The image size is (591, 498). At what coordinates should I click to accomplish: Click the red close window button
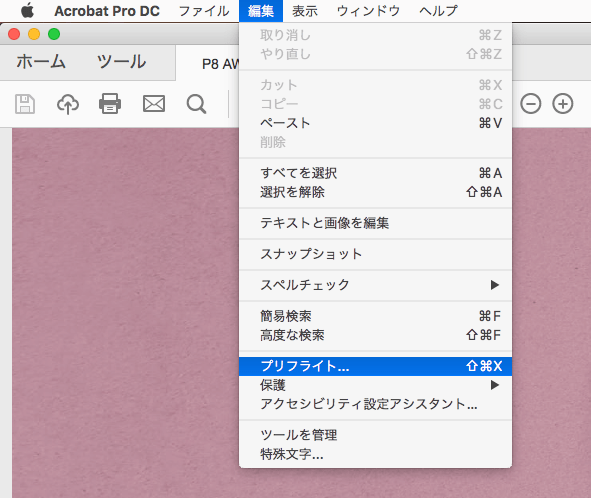(14, 34)
